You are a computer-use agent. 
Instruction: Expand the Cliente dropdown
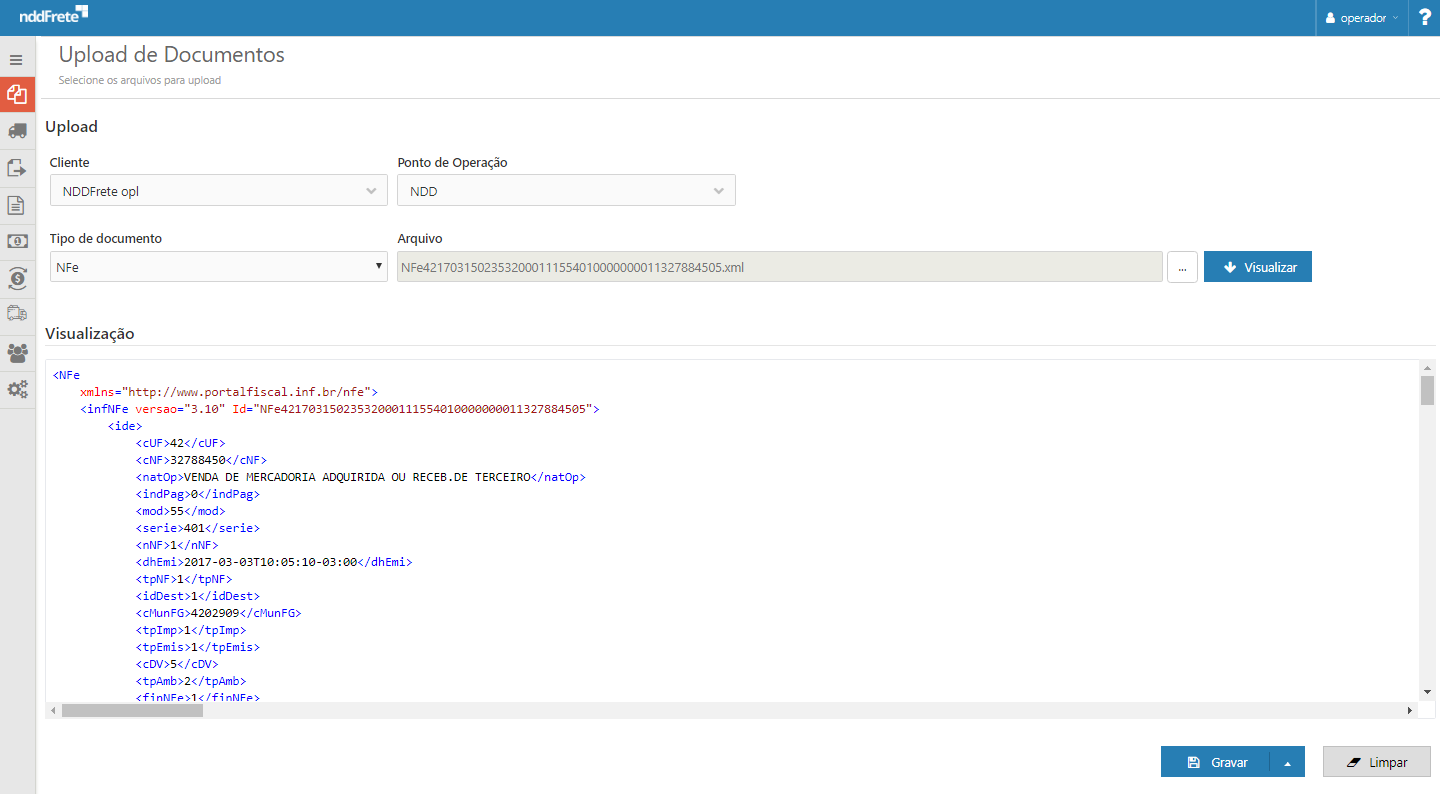coord(218,191)
